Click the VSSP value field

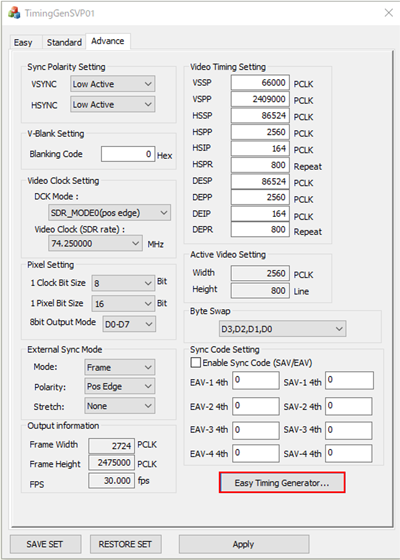coord(260,83)
